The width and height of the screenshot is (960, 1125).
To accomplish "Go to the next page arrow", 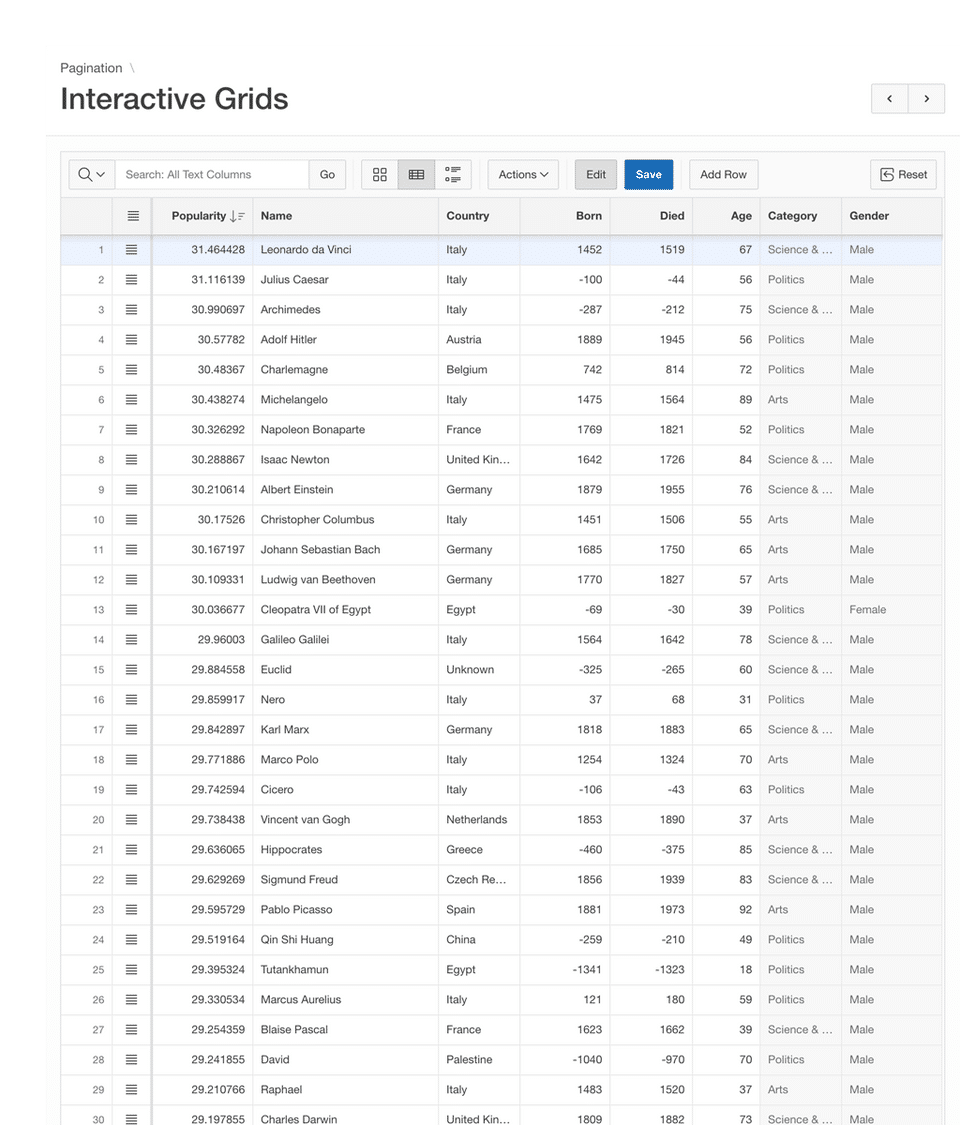I will (x=927, y=98).
